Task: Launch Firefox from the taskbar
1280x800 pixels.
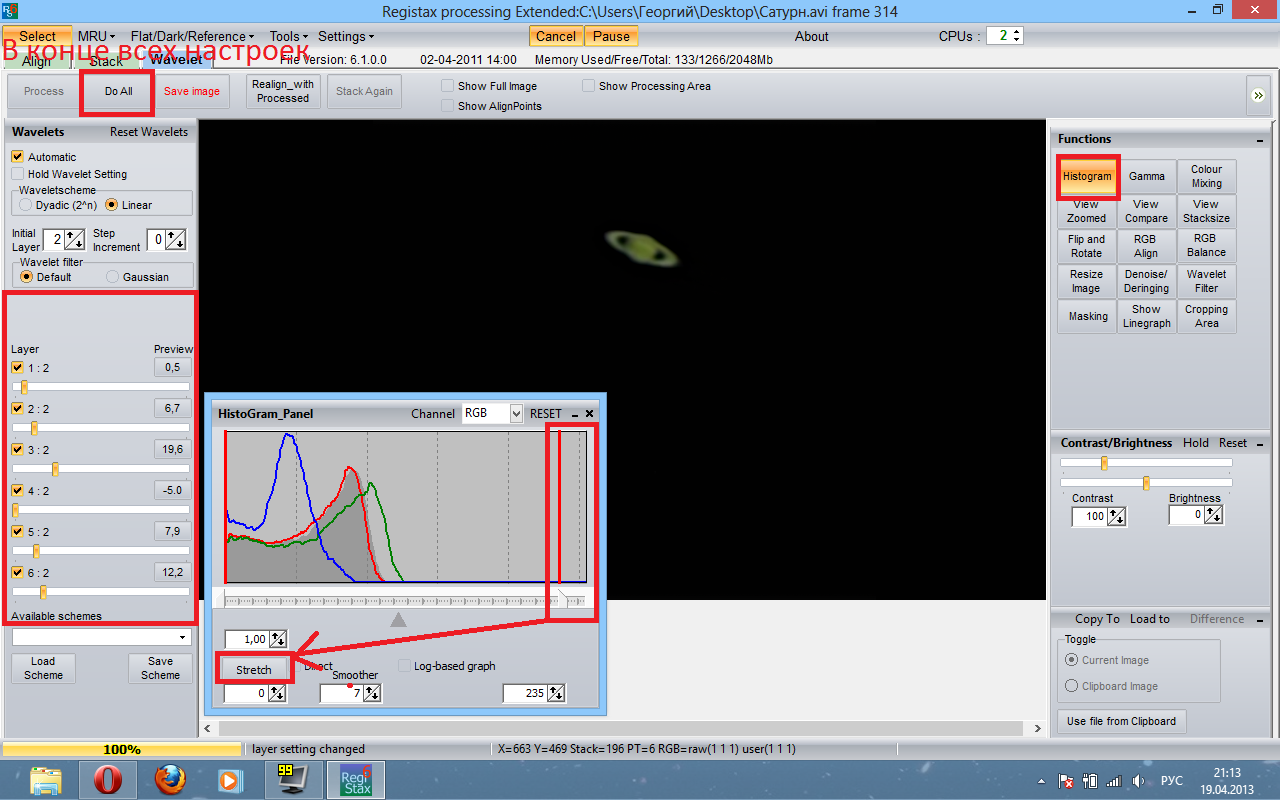Action: (170, 780)
